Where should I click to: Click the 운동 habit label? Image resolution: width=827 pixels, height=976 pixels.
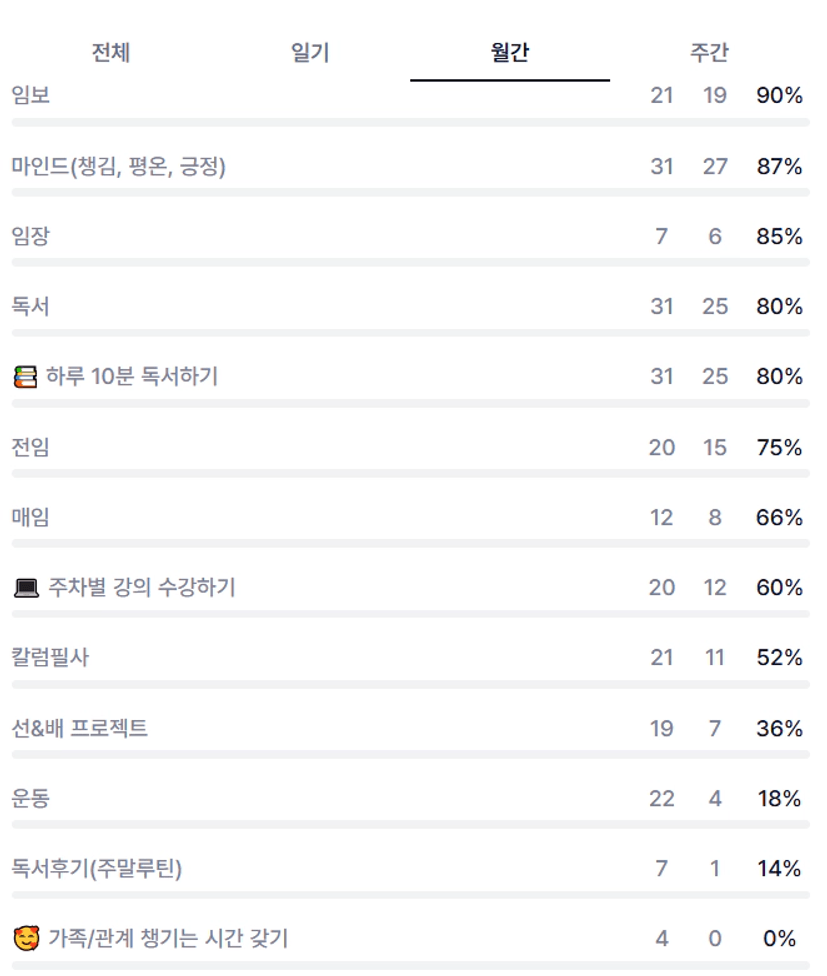pyautogui.click(x=31, y=799)
